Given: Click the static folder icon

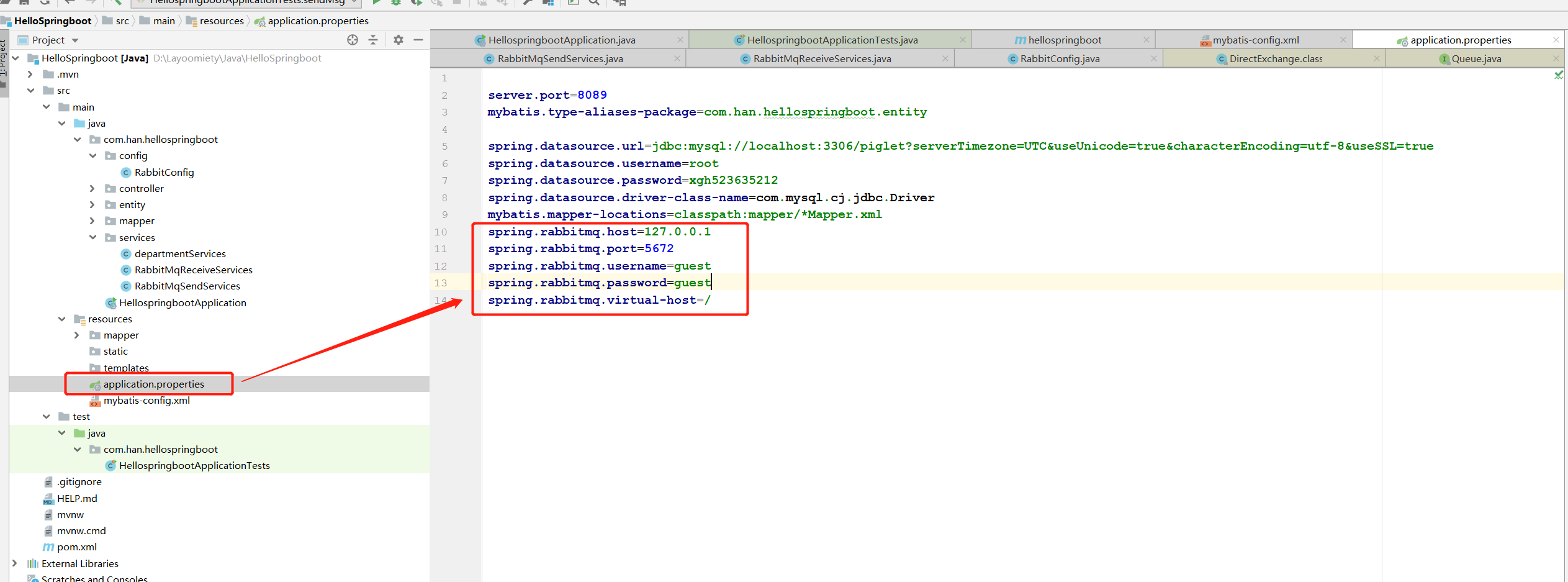Looking at the screenshot, I should [95, 352].
